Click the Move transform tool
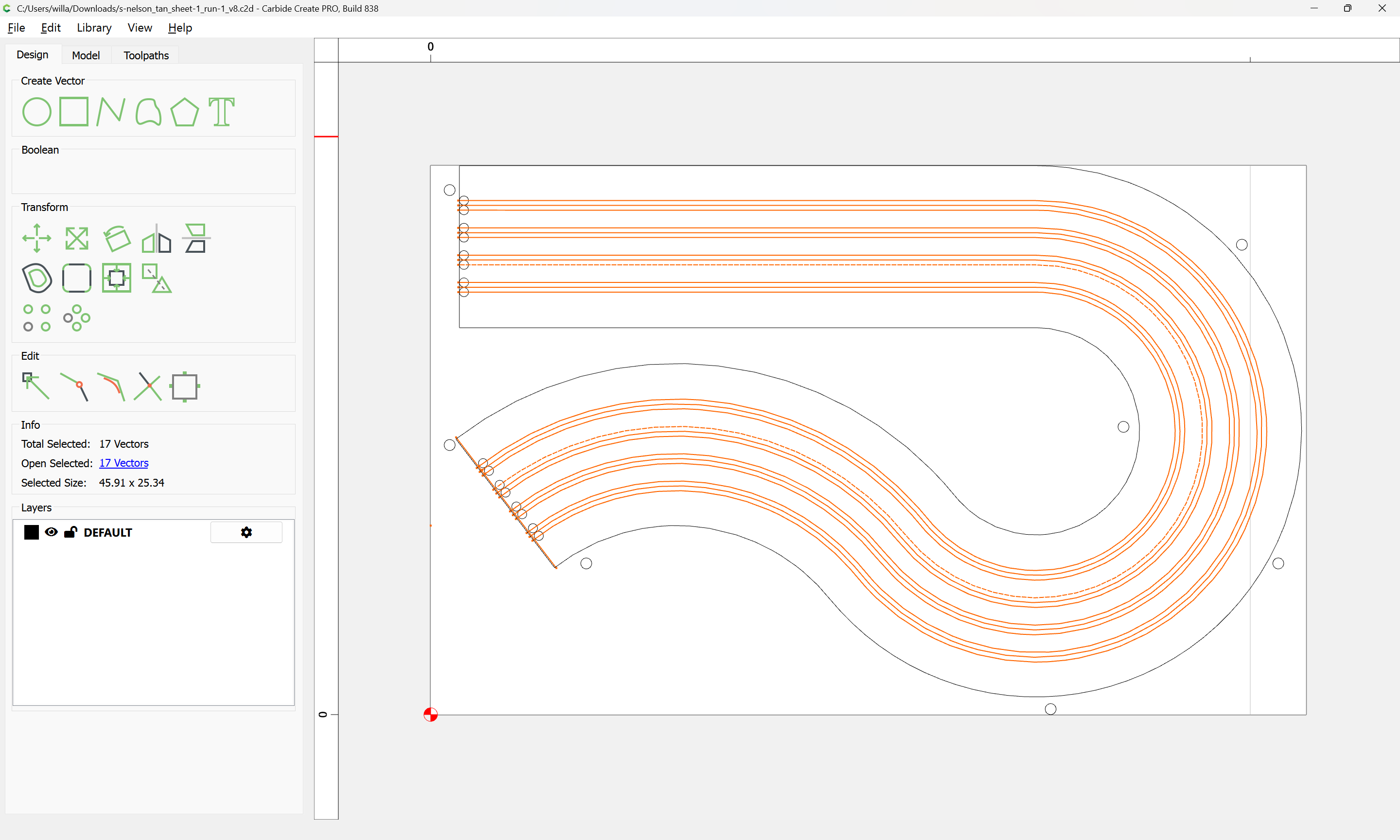 pos(37,238)
